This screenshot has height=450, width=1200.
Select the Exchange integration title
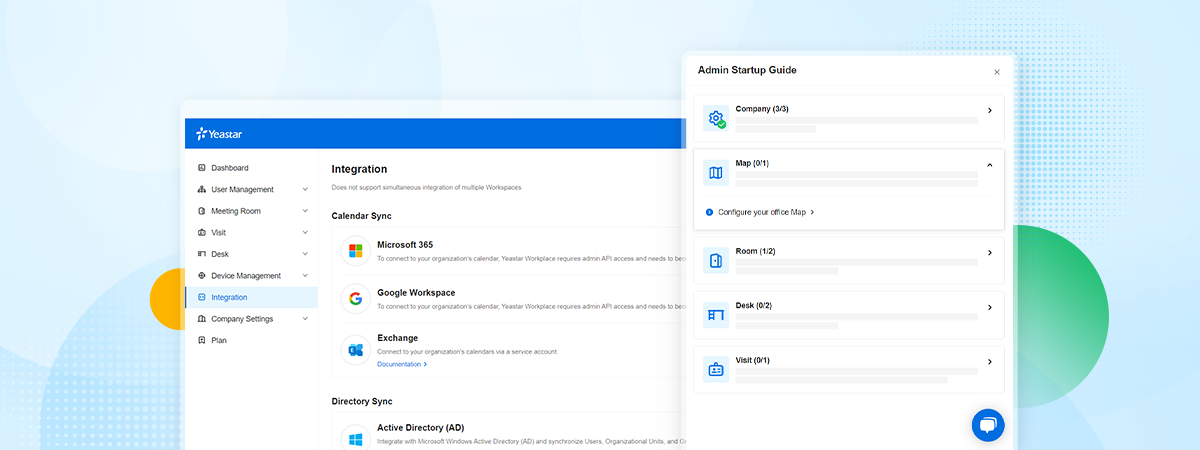[x=397, y=338]
